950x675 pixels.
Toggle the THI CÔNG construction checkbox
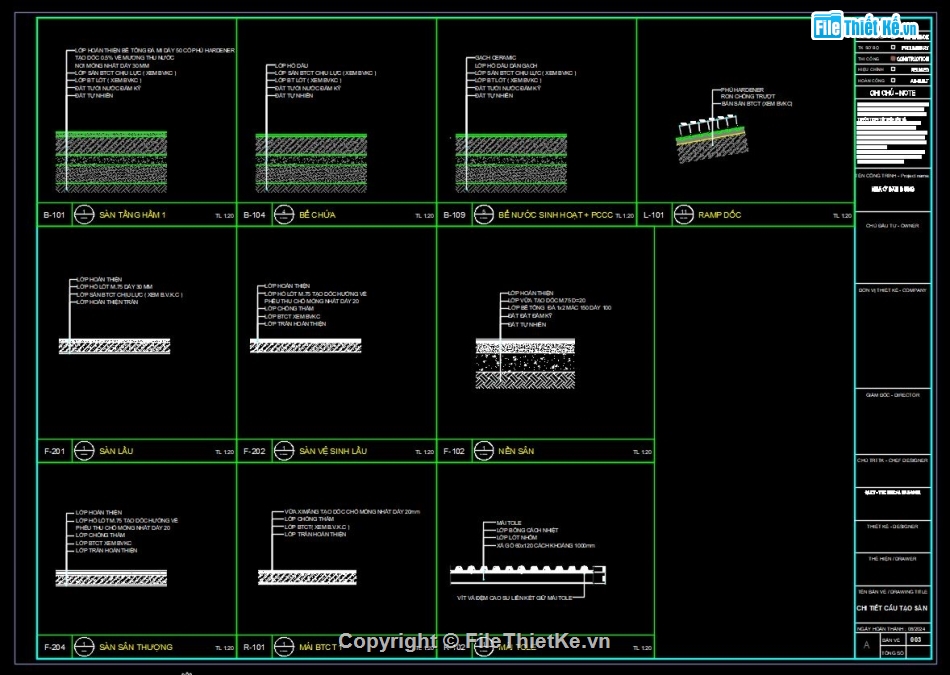(892, 59)
